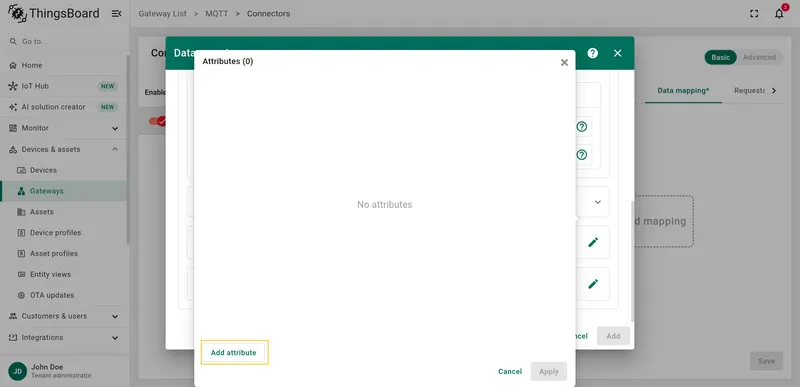Go to Gateway List breadcrumb
This screenshot has height=387, width=800.
click(x=162, y=14)
